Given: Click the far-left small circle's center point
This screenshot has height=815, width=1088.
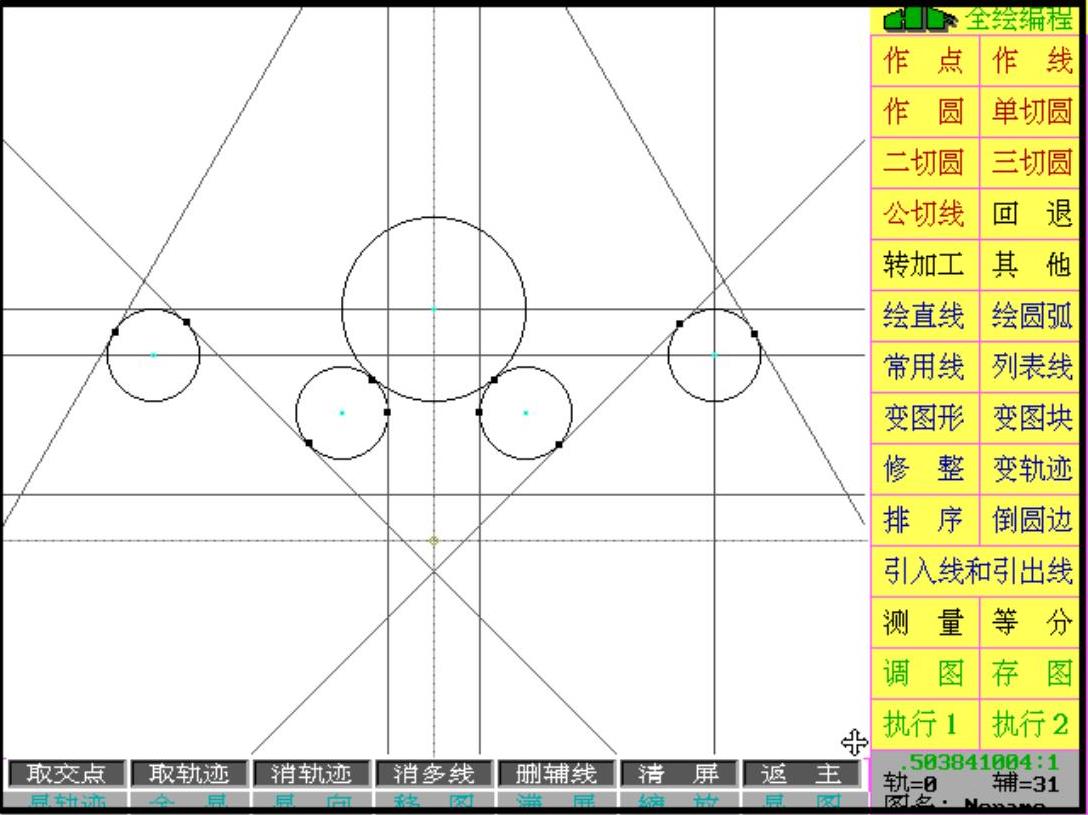Looking at the screenshot, I should 153,354.
